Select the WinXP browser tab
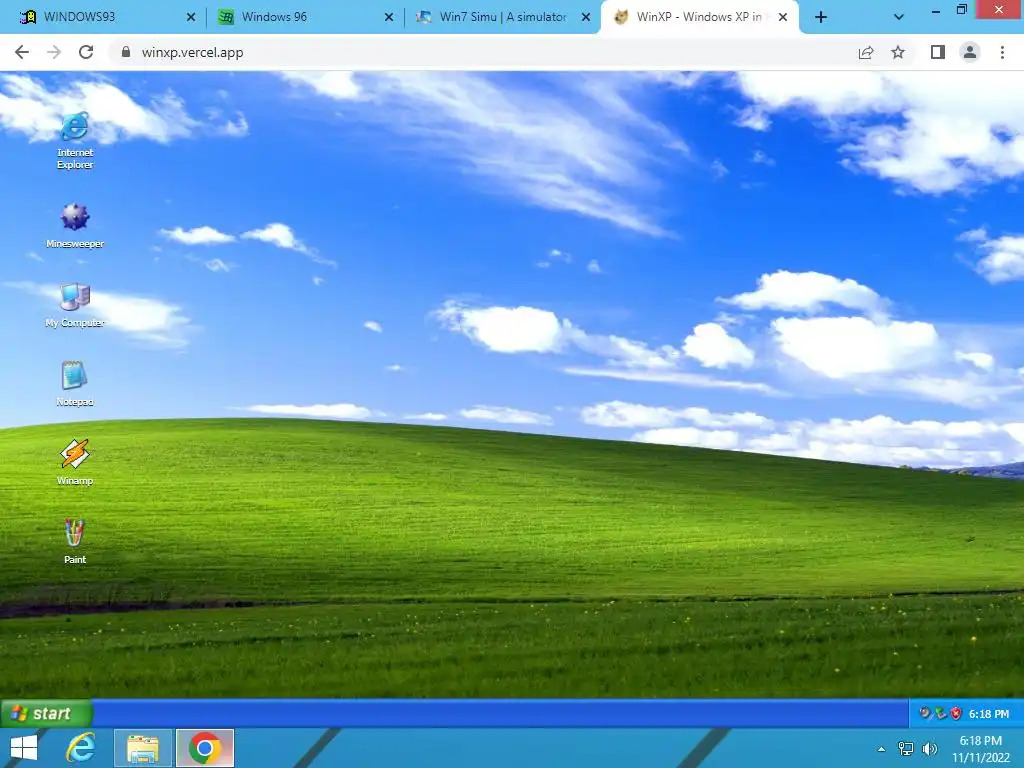Viewport: 1024px width, 768px height. click(699, 17)
